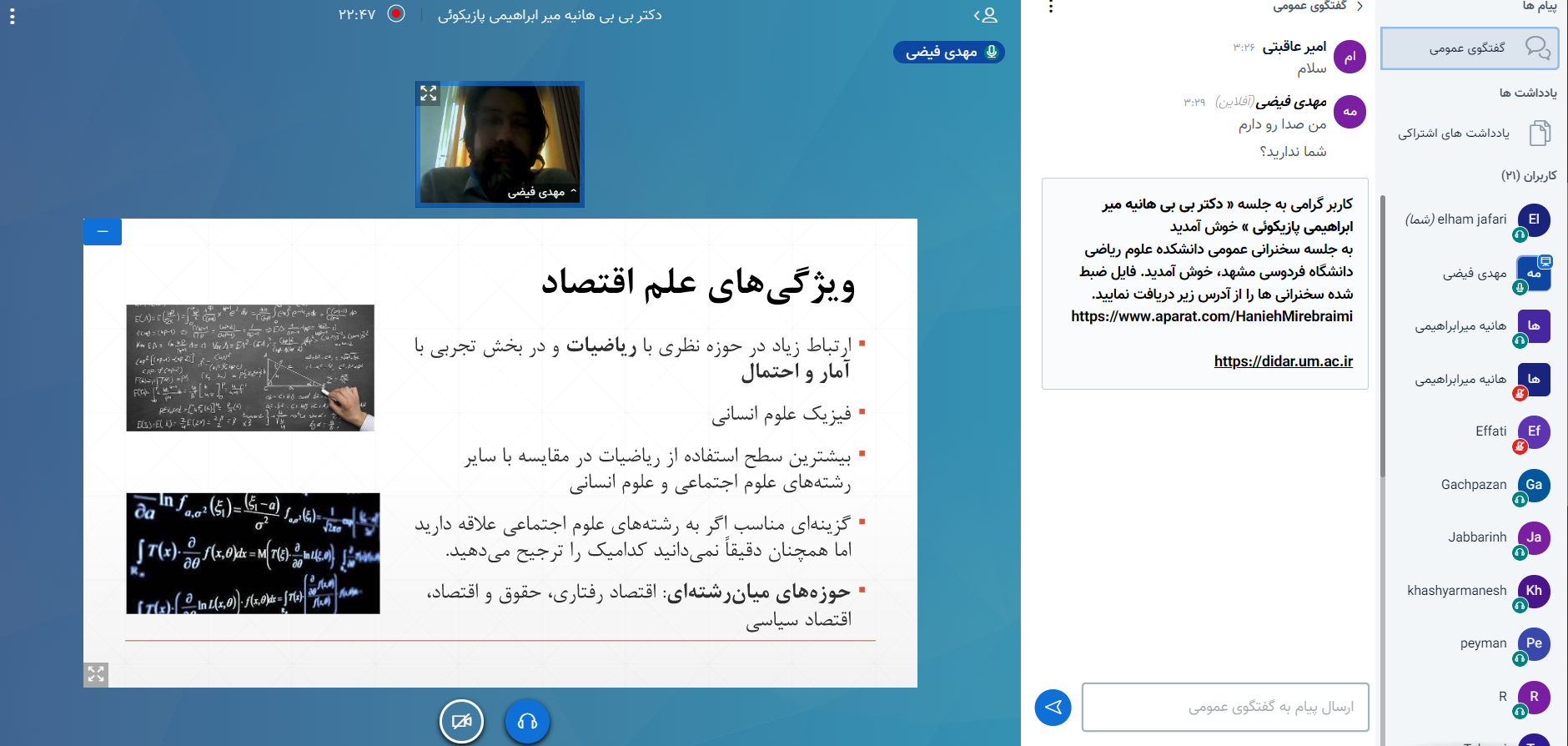Toggle the headphone audio button

pyautogui.click(x=527, y=721)
